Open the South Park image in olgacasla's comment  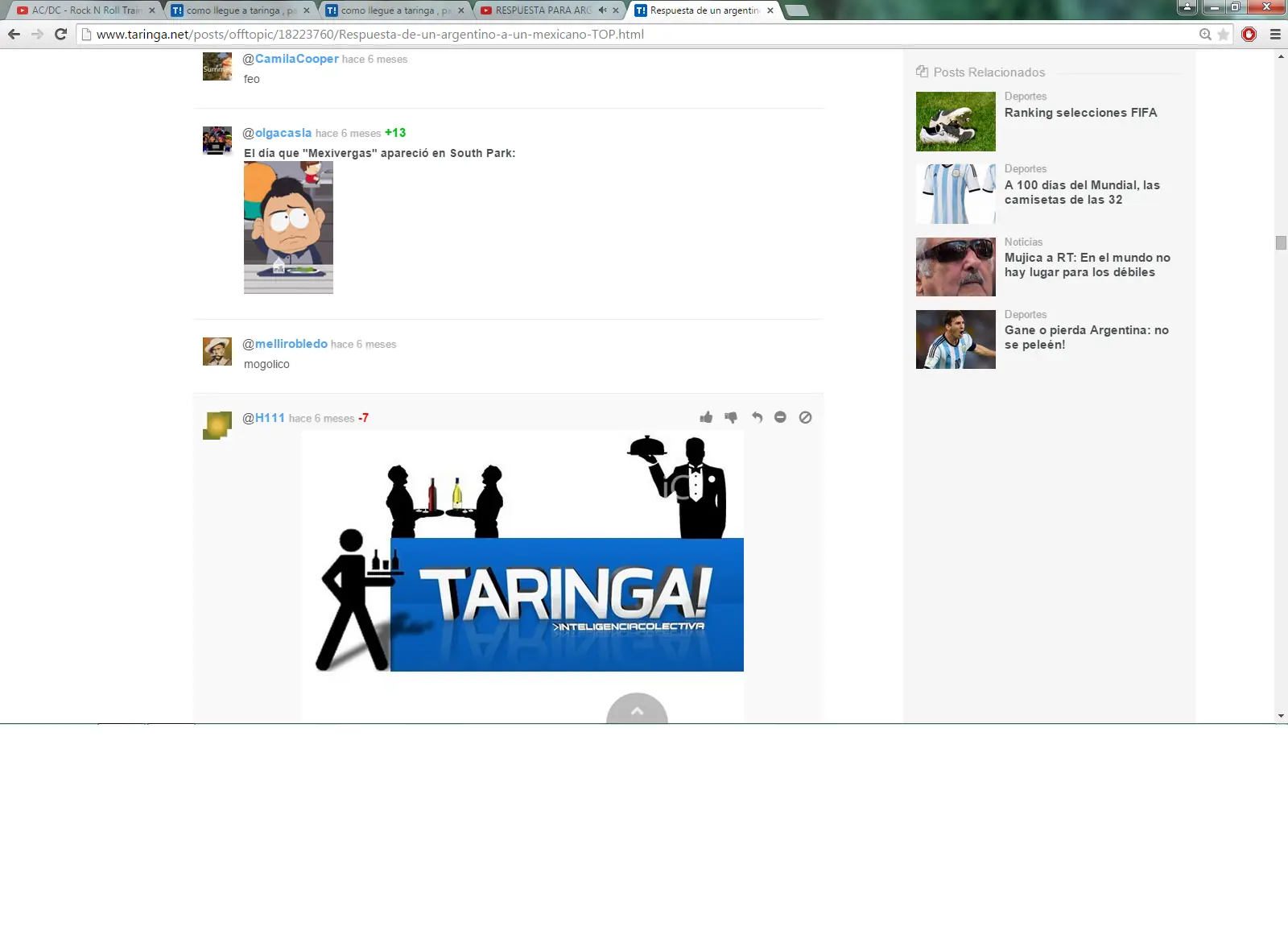pos(288,227)
